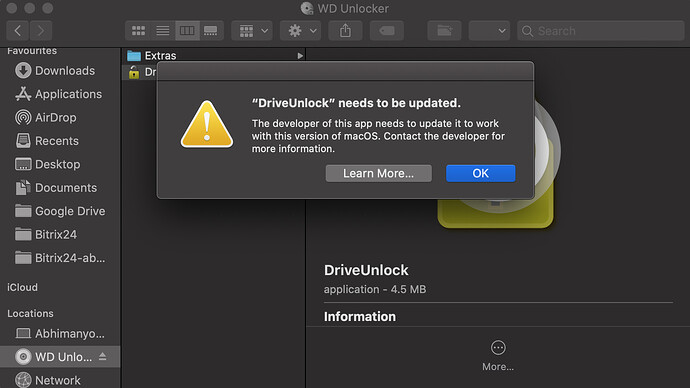
Task: Select column view mode
Action: 187,31
